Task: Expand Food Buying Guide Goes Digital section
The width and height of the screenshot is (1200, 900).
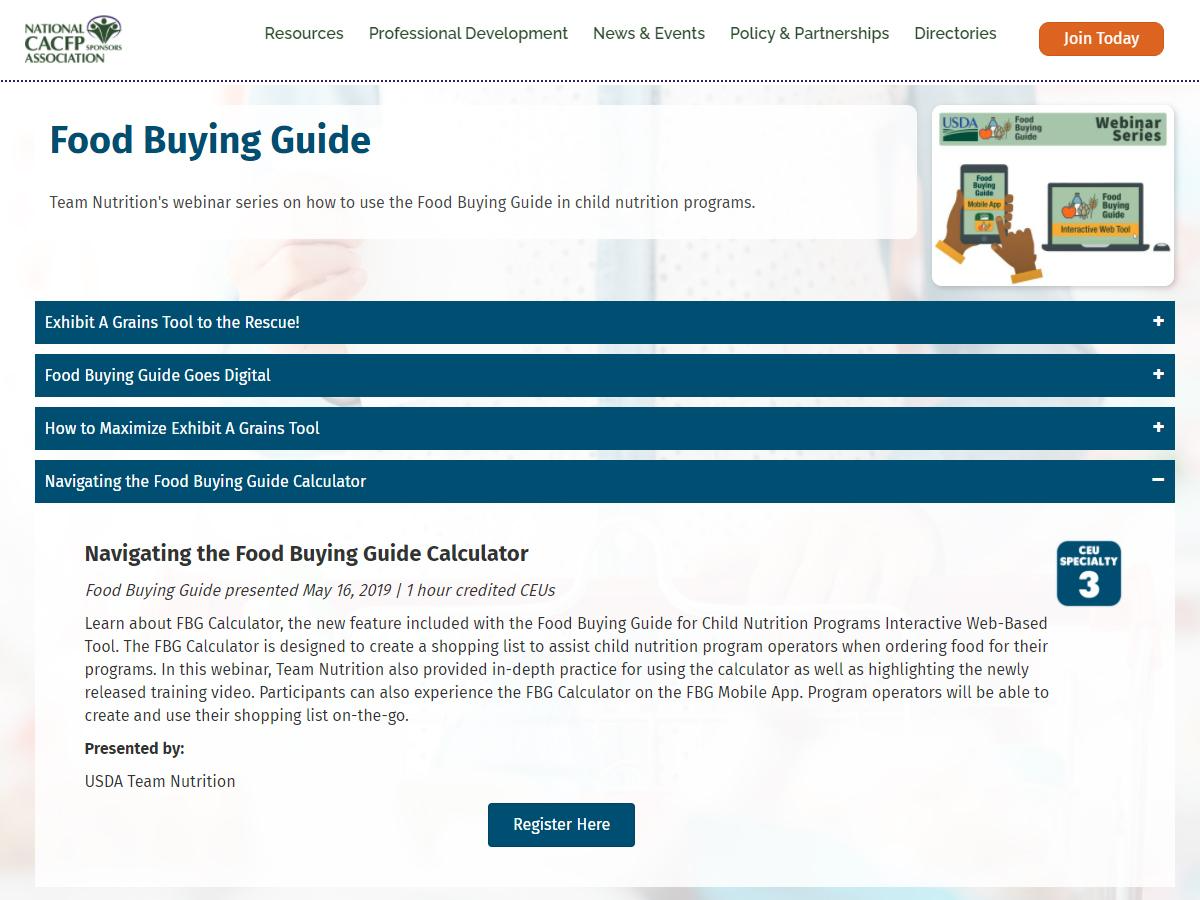Action: point(605,375)
